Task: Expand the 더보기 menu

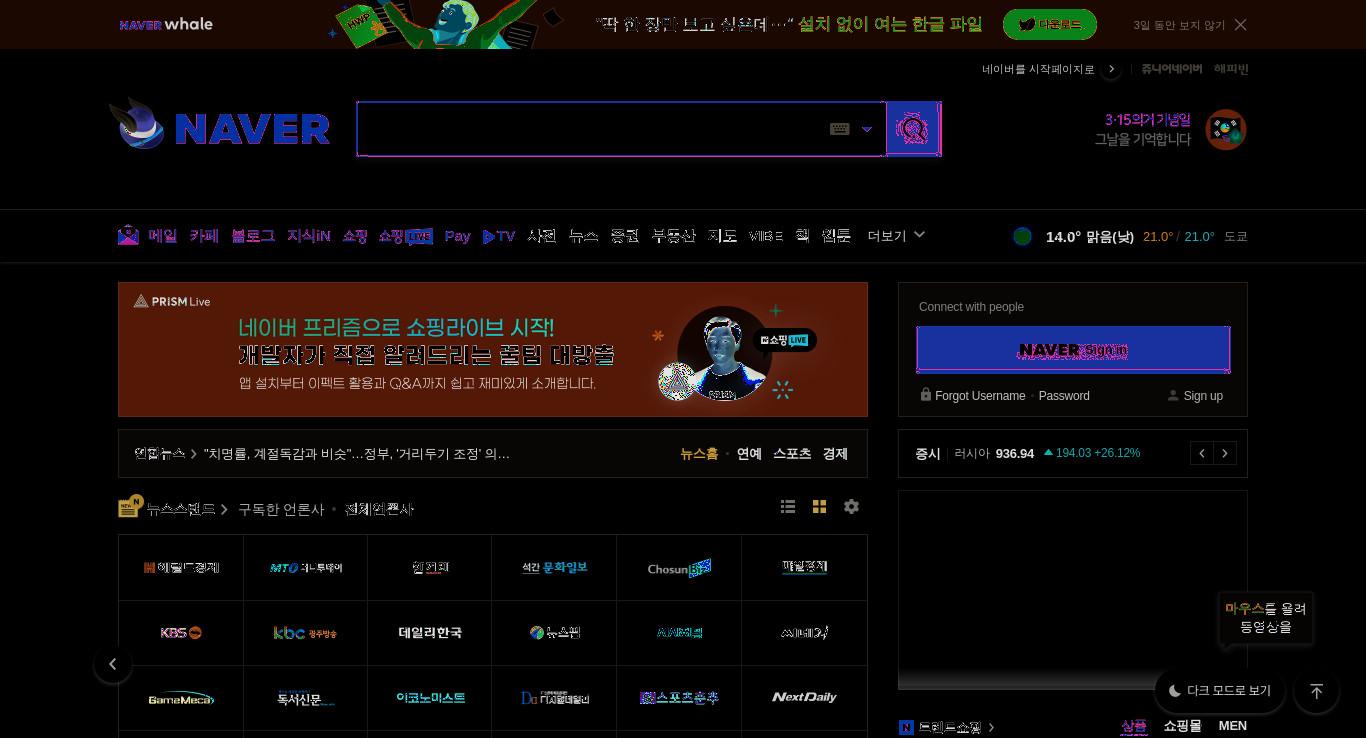Action: click(896, 236)
